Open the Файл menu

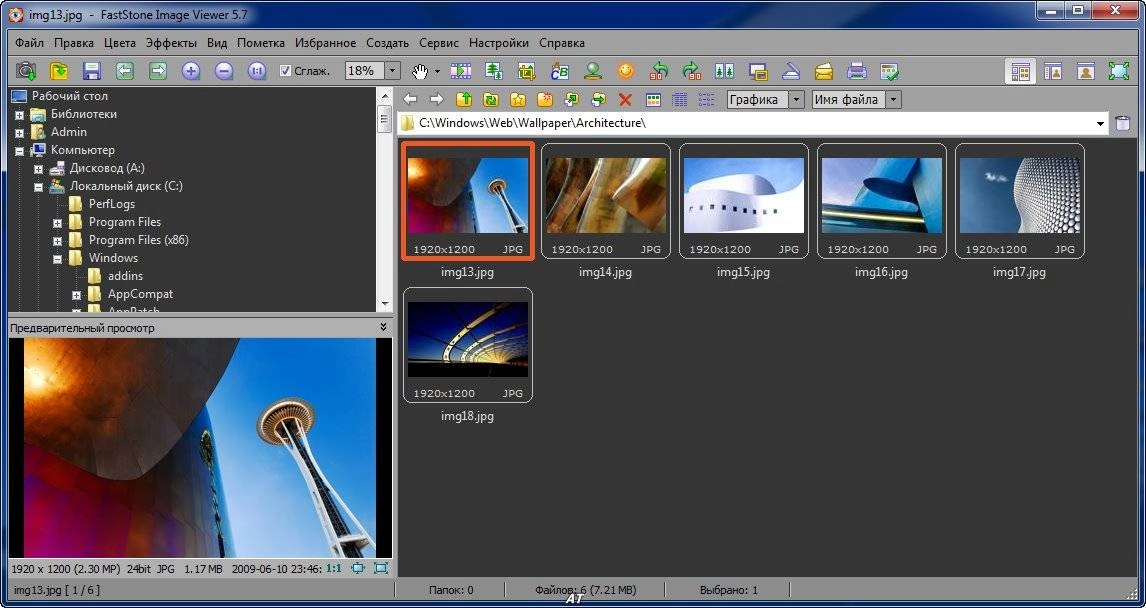pos(29,43)
